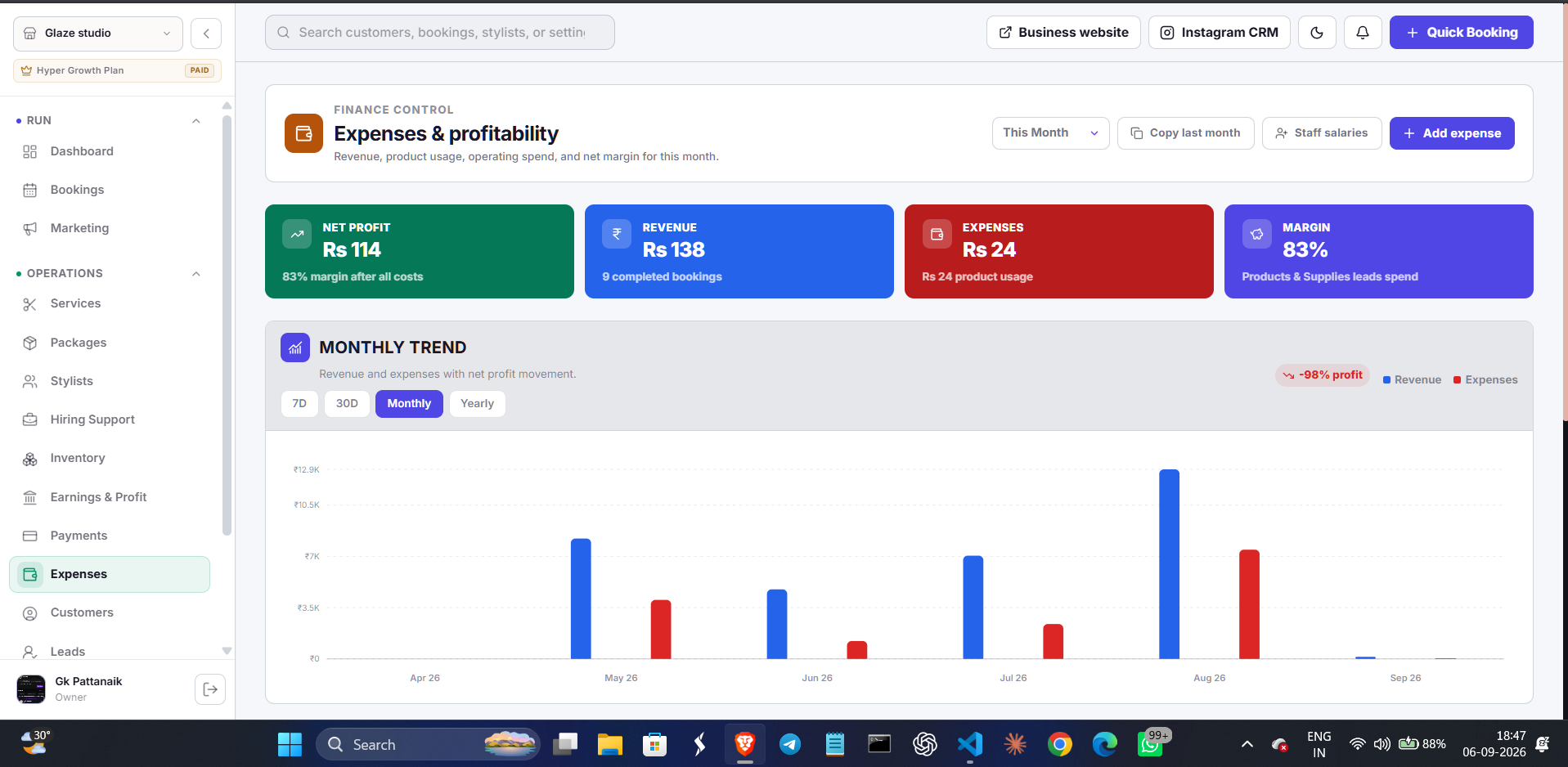Image resolution: width=1568 pixels, height=767 pixels.
Task: Start a Quick Booking
Action: pos(1461,33)
